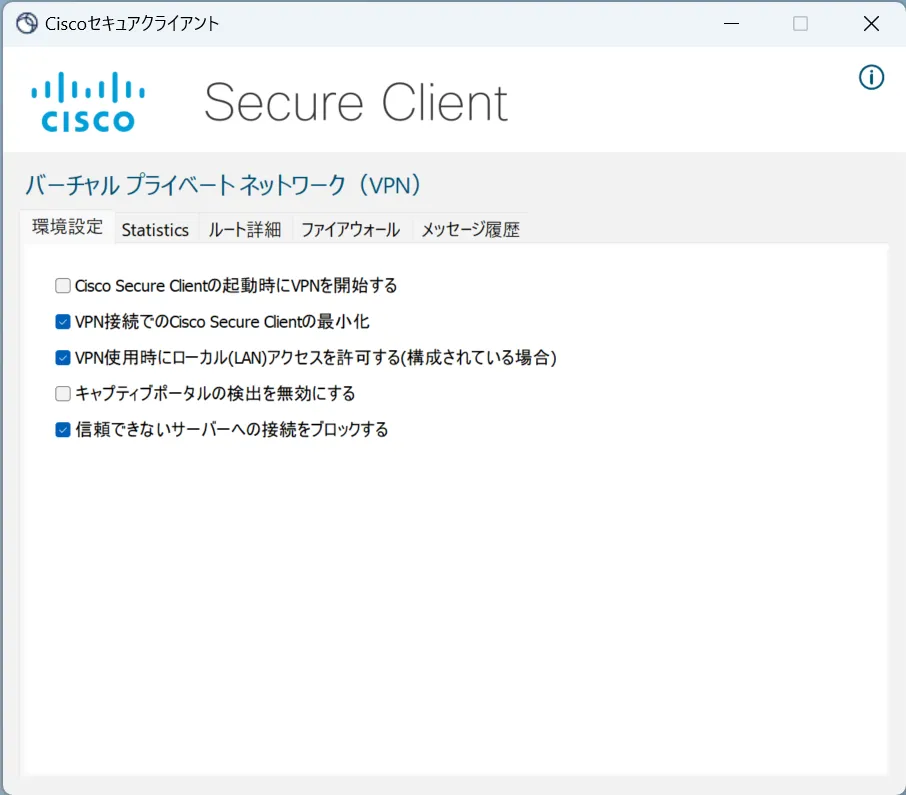Uncheck minimizing Cisco Secure Client on VPN connect

pyautogui.click(x=63, y=322)
